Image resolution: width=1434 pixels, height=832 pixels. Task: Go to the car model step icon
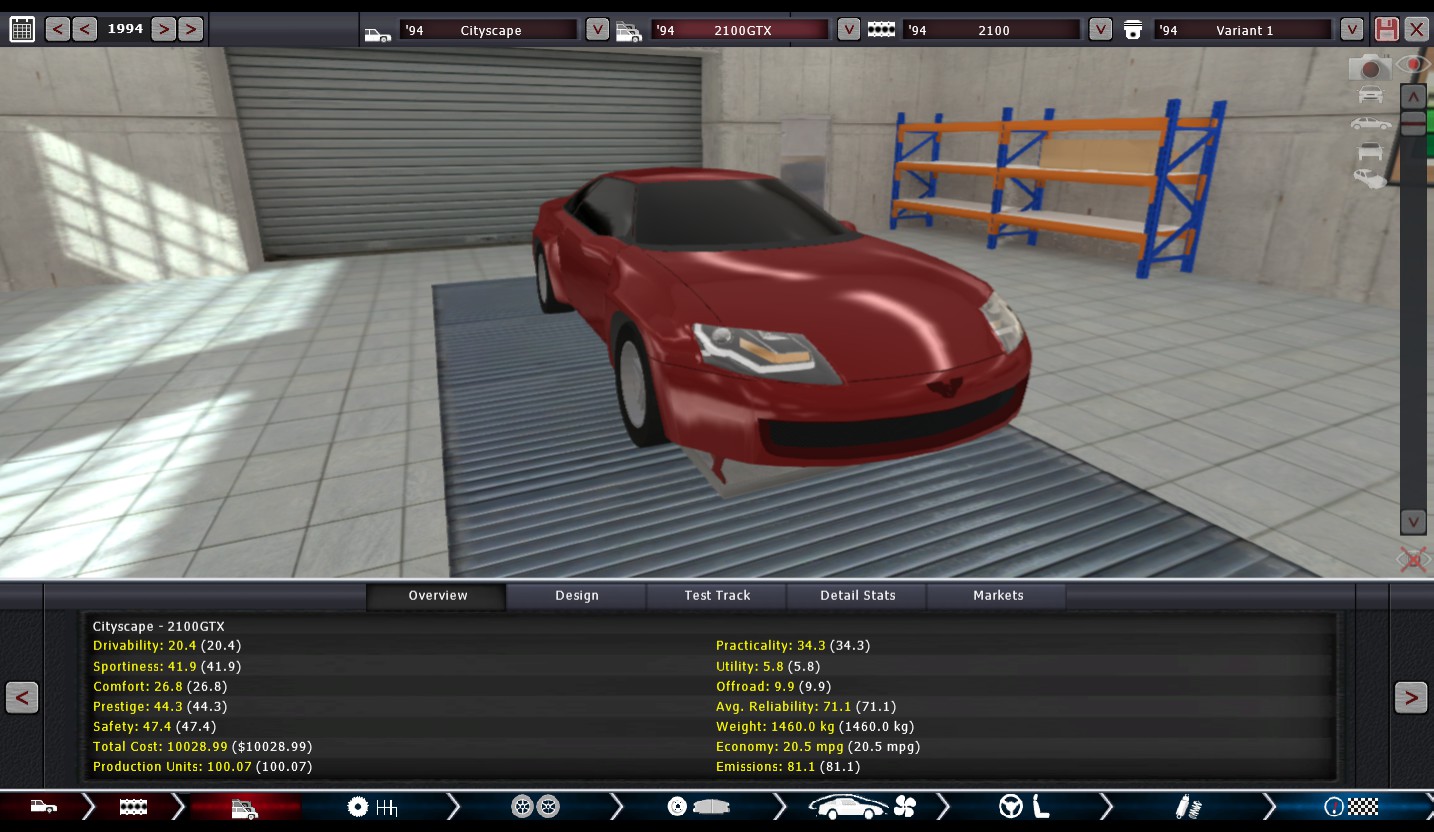[43, 807]
